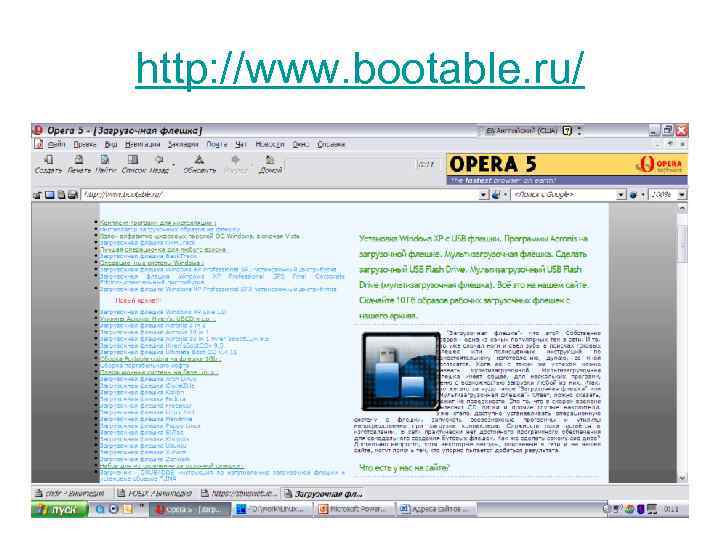This screenshot has width=720, height=540.
Task: Click the Пуск start button
Action: (x=60, y=509)
